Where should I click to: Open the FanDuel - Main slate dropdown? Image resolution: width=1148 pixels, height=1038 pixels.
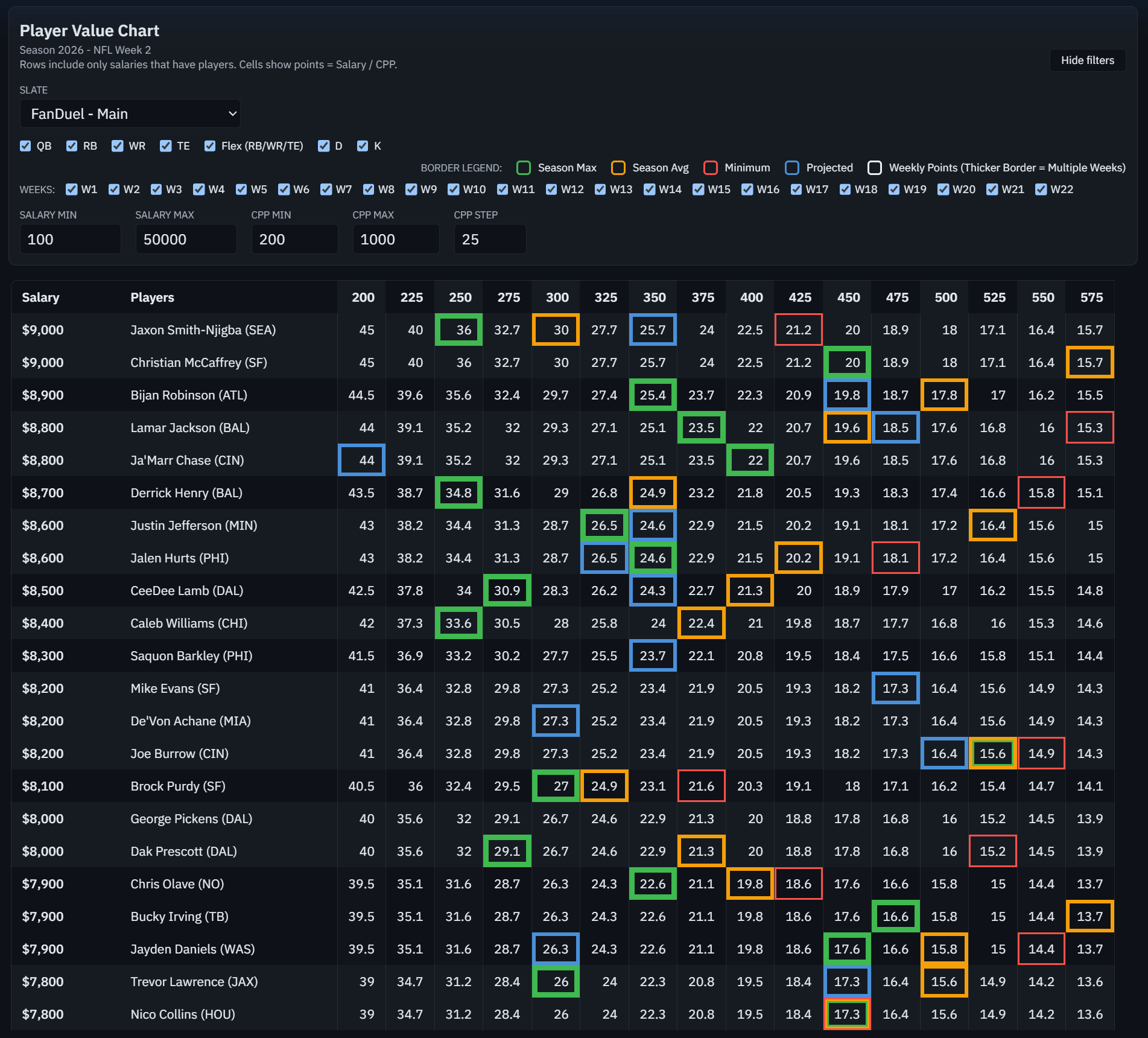tap(130, 113)
